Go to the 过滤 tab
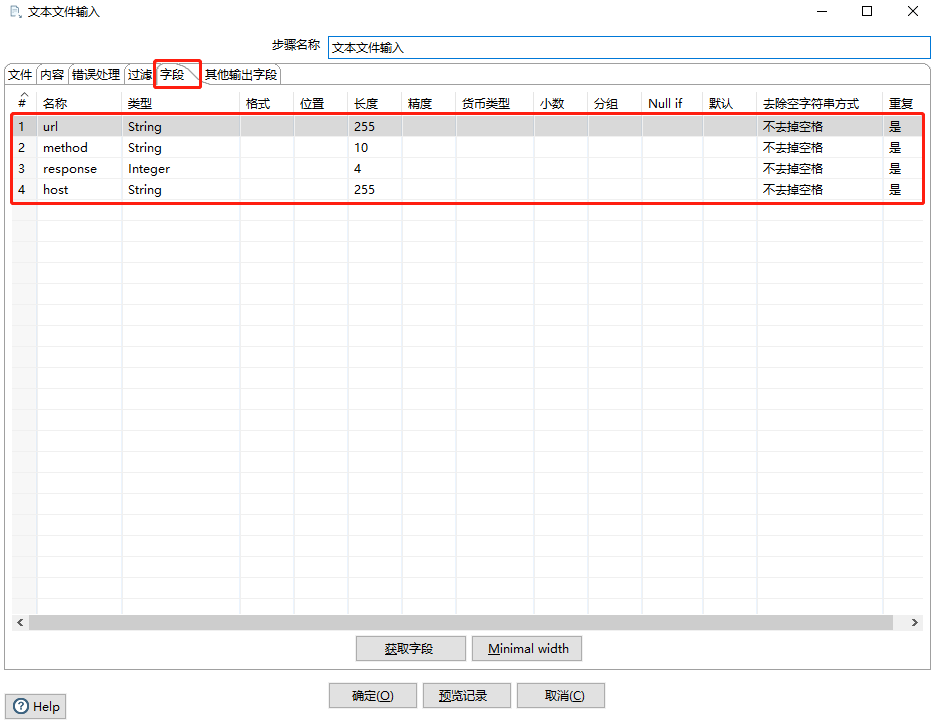 coord(139,75)
